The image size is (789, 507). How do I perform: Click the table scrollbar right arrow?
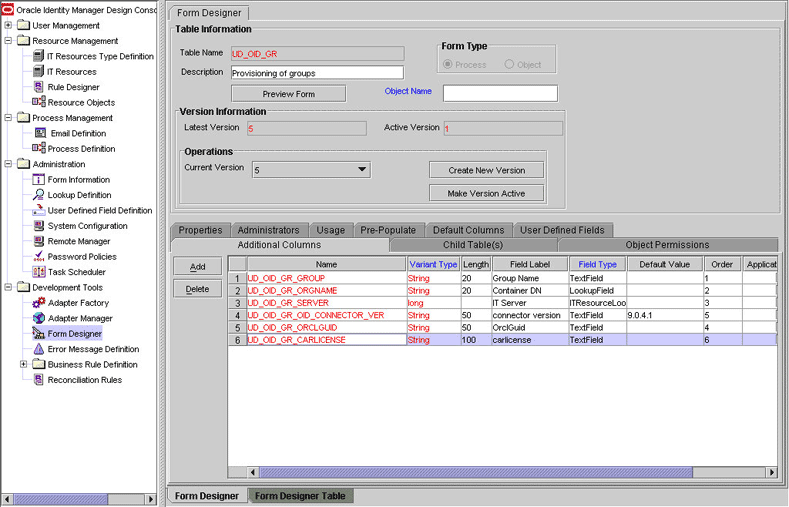[x=772, y=472]
